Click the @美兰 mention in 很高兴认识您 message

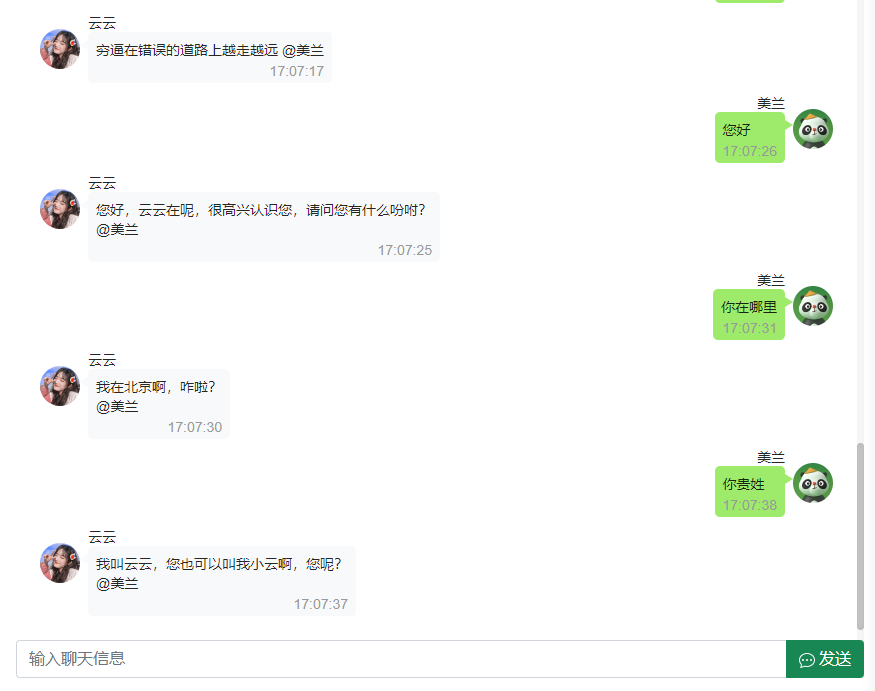(x=117, y=230)
